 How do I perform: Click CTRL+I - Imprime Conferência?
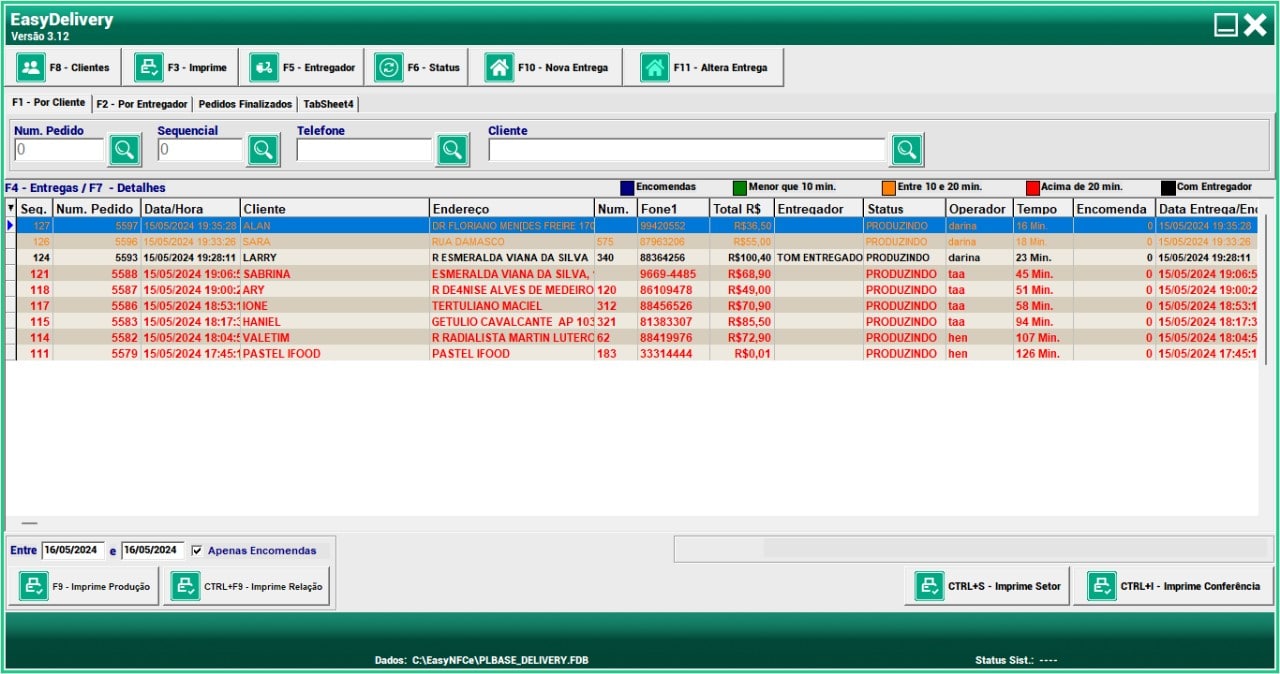point(1174,586)
